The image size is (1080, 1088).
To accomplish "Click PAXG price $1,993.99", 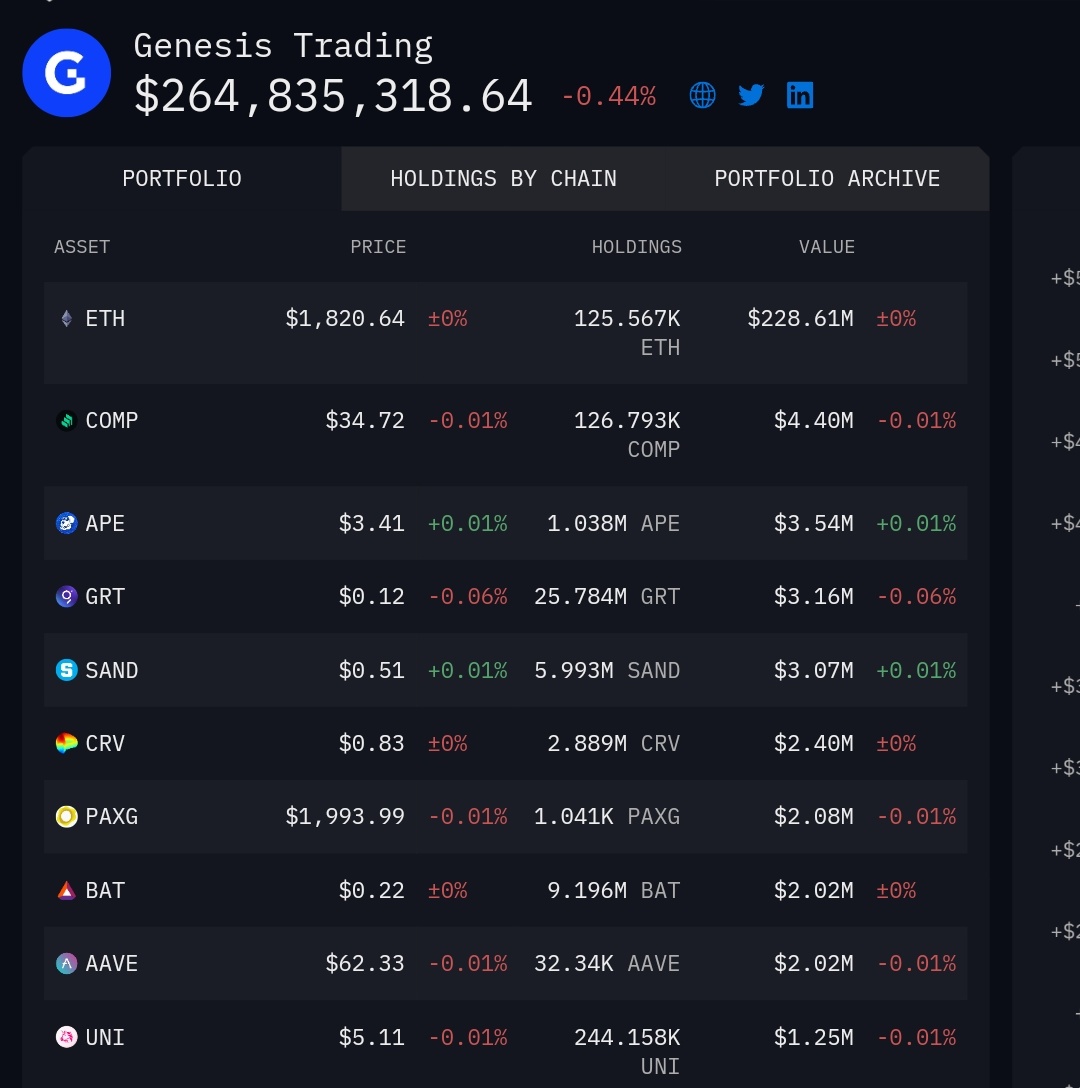I will click(x=345, y=817).
